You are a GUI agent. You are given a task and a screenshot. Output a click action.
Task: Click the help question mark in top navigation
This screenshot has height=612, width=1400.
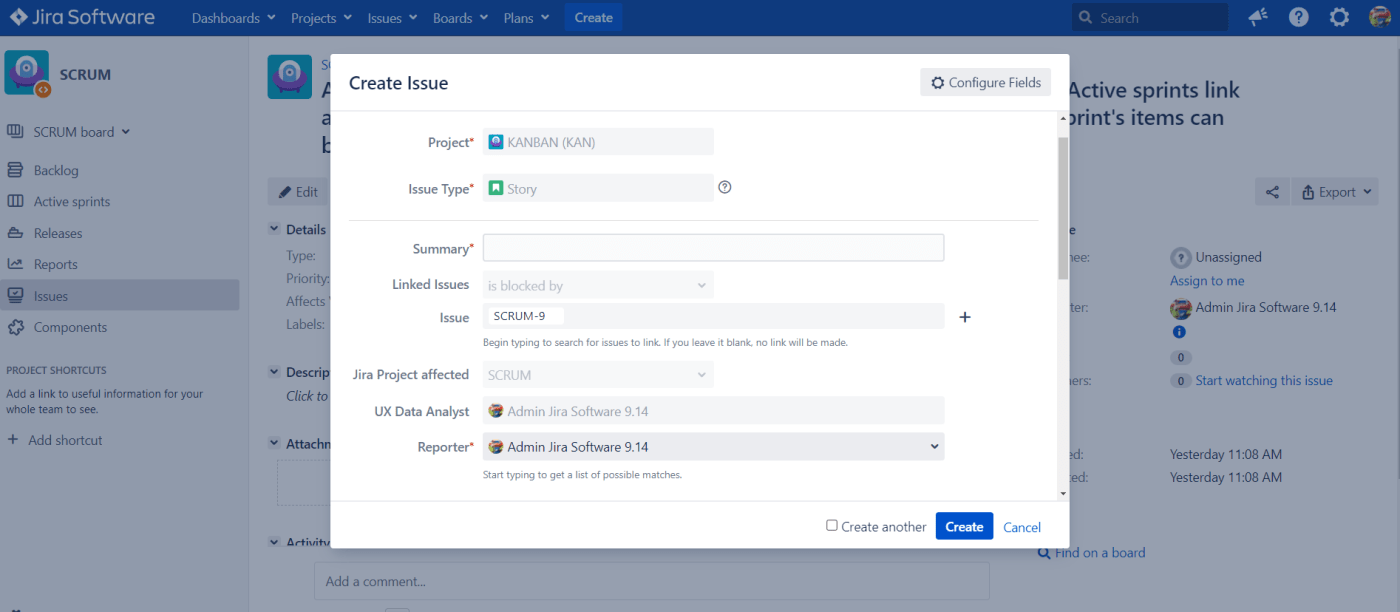(1298, 18)
